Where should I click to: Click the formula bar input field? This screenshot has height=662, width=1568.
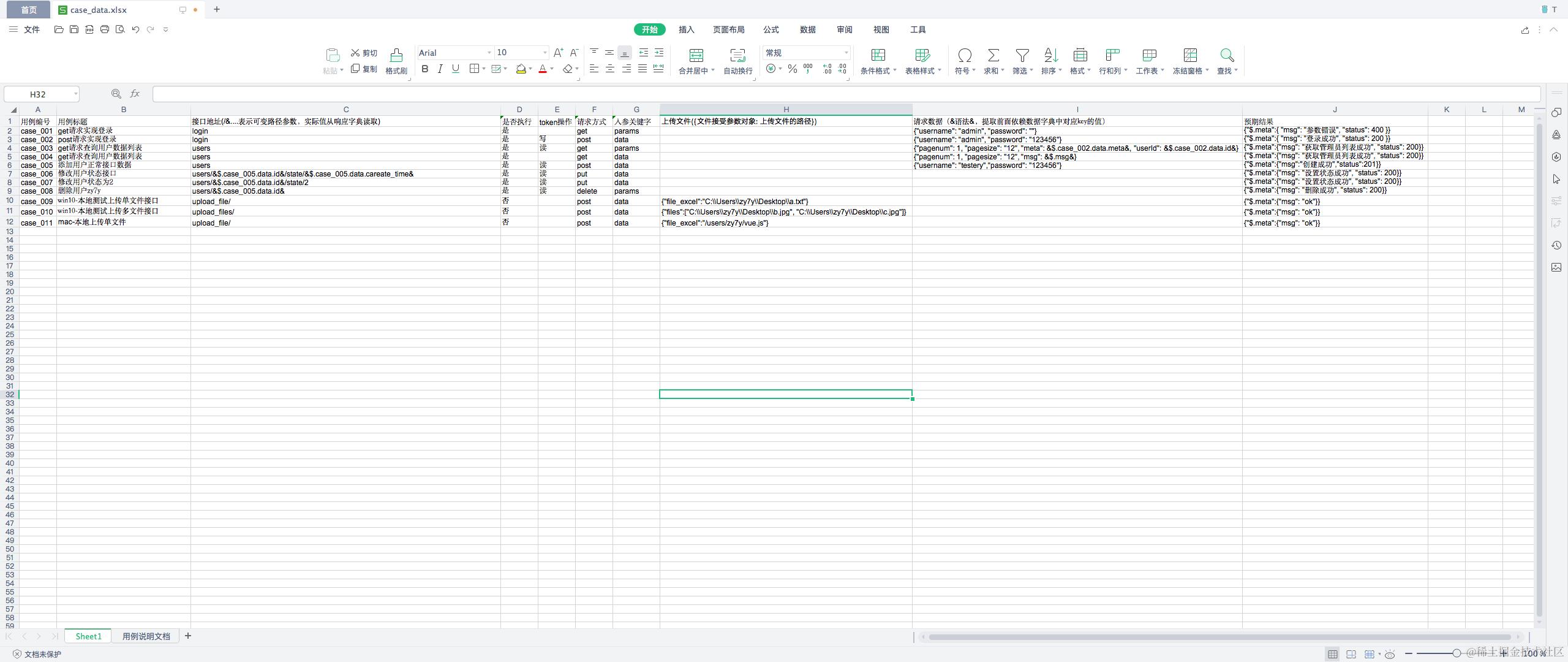click(x=845, y=94)
